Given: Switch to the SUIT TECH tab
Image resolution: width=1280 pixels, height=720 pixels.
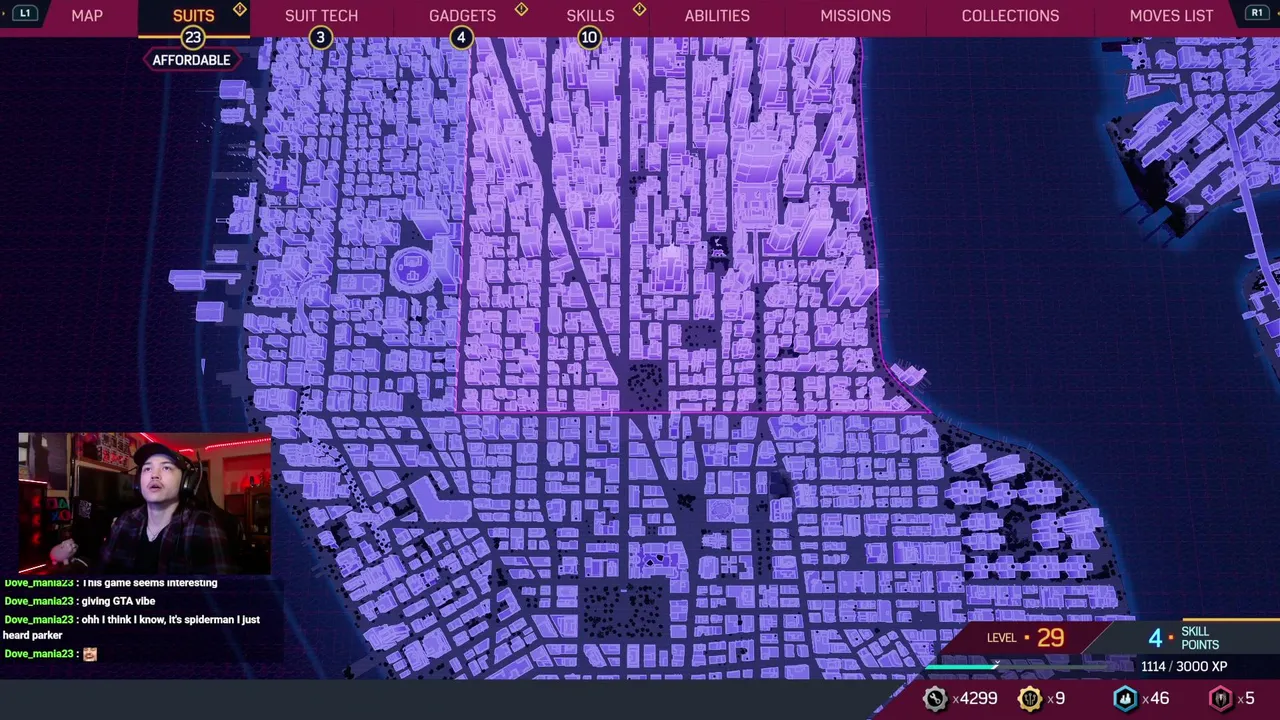Looking at the screenshot, I should (x=321, y=16).
